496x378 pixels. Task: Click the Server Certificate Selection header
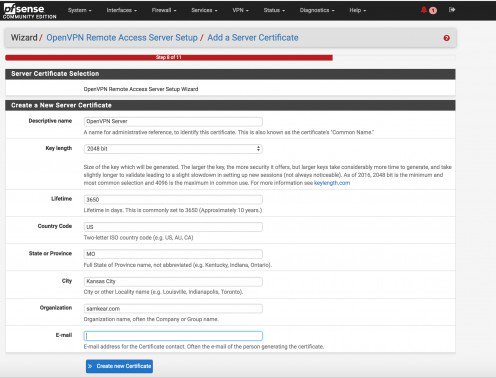[230, 74]
